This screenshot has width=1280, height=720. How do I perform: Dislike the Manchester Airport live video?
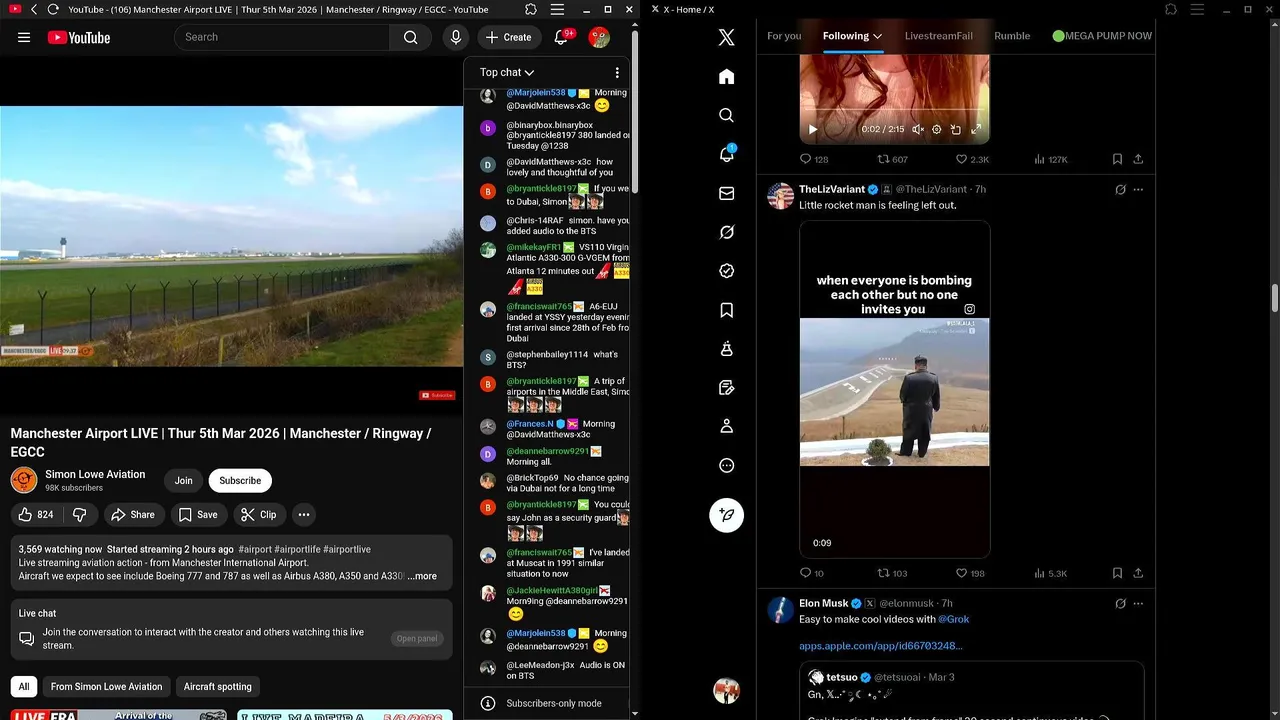(80, 514)
